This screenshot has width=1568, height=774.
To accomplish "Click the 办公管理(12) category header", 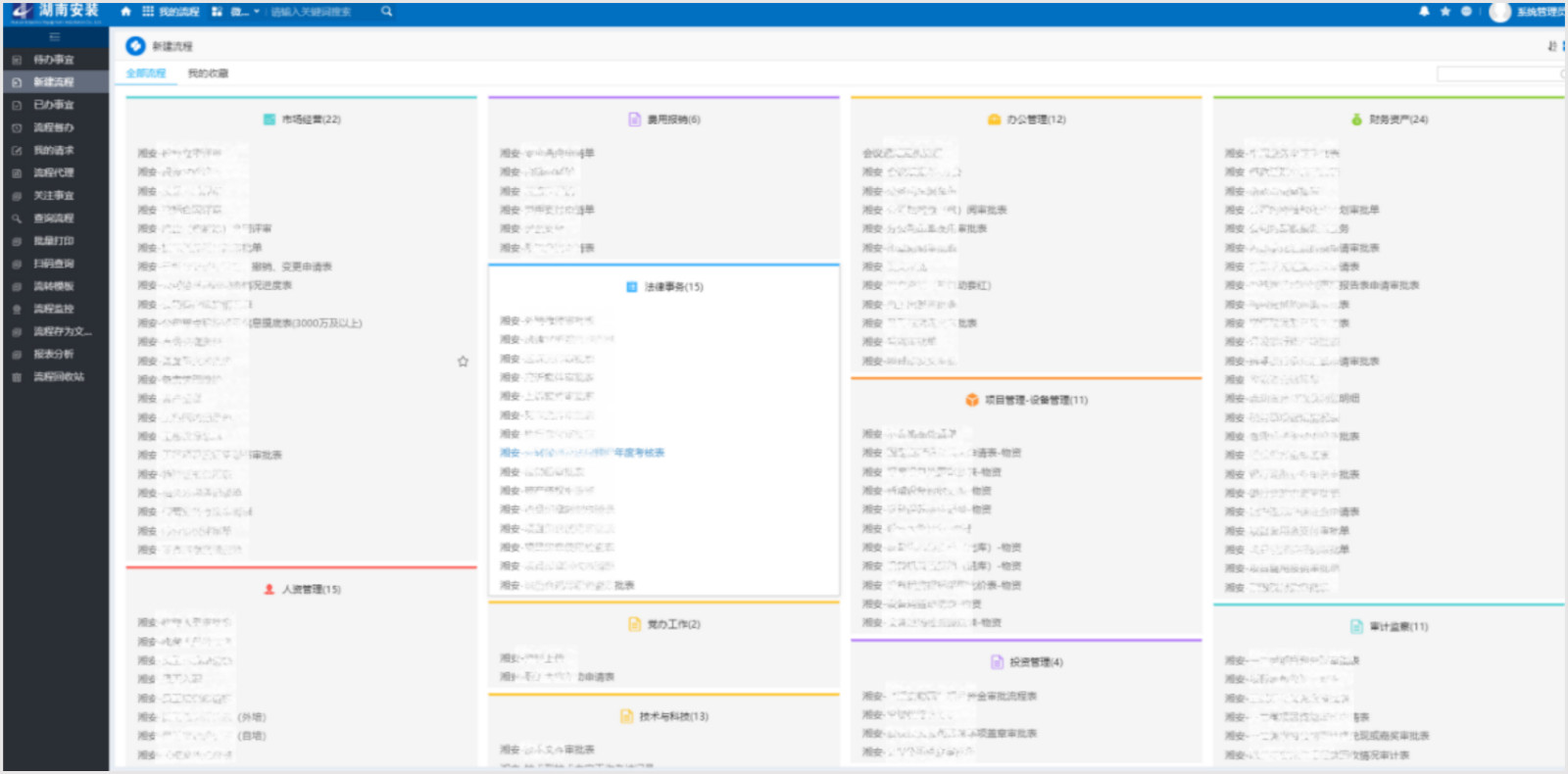I will click(1026, 120).
